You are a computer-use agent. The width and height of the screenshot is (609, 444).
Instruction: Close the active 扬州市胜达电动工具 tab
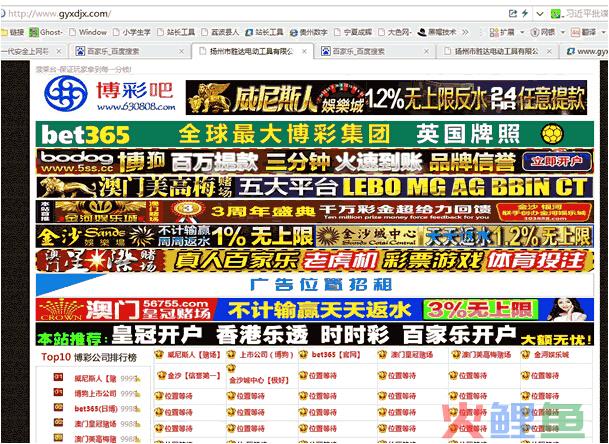[304, 51]
